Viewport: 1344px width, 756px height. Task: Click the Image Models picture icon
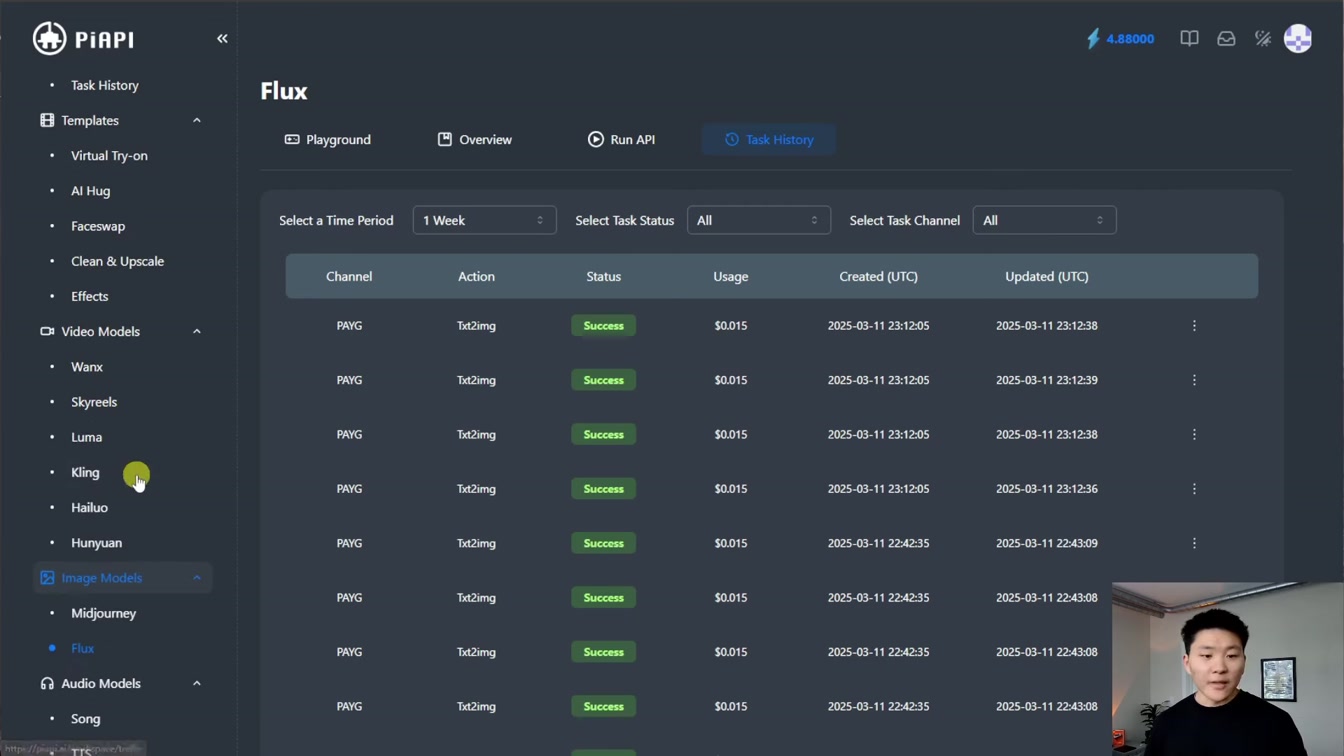click(x=47, y=578)
